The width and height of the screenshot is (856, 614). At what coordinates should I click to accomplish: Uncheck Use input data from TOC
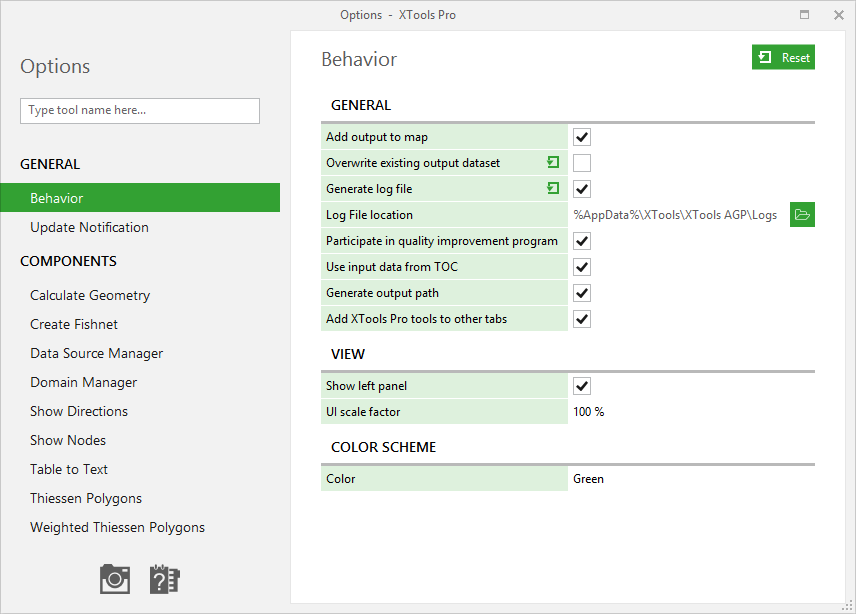pyautogui.click(x=582, y=267)
